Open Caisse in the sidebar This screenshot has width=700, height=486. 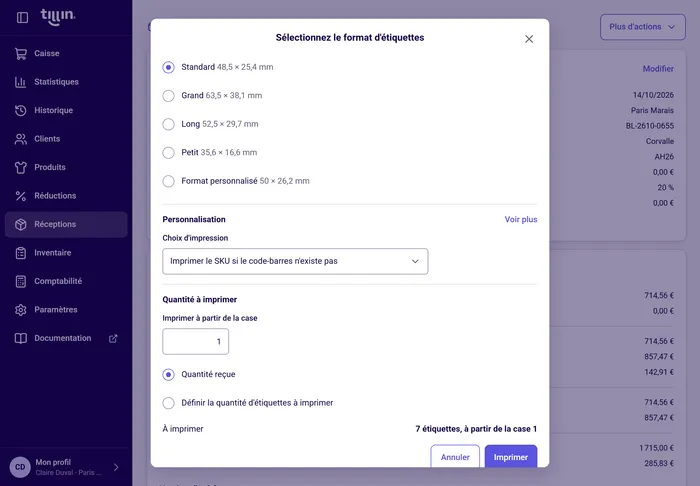tap(66, 53)
